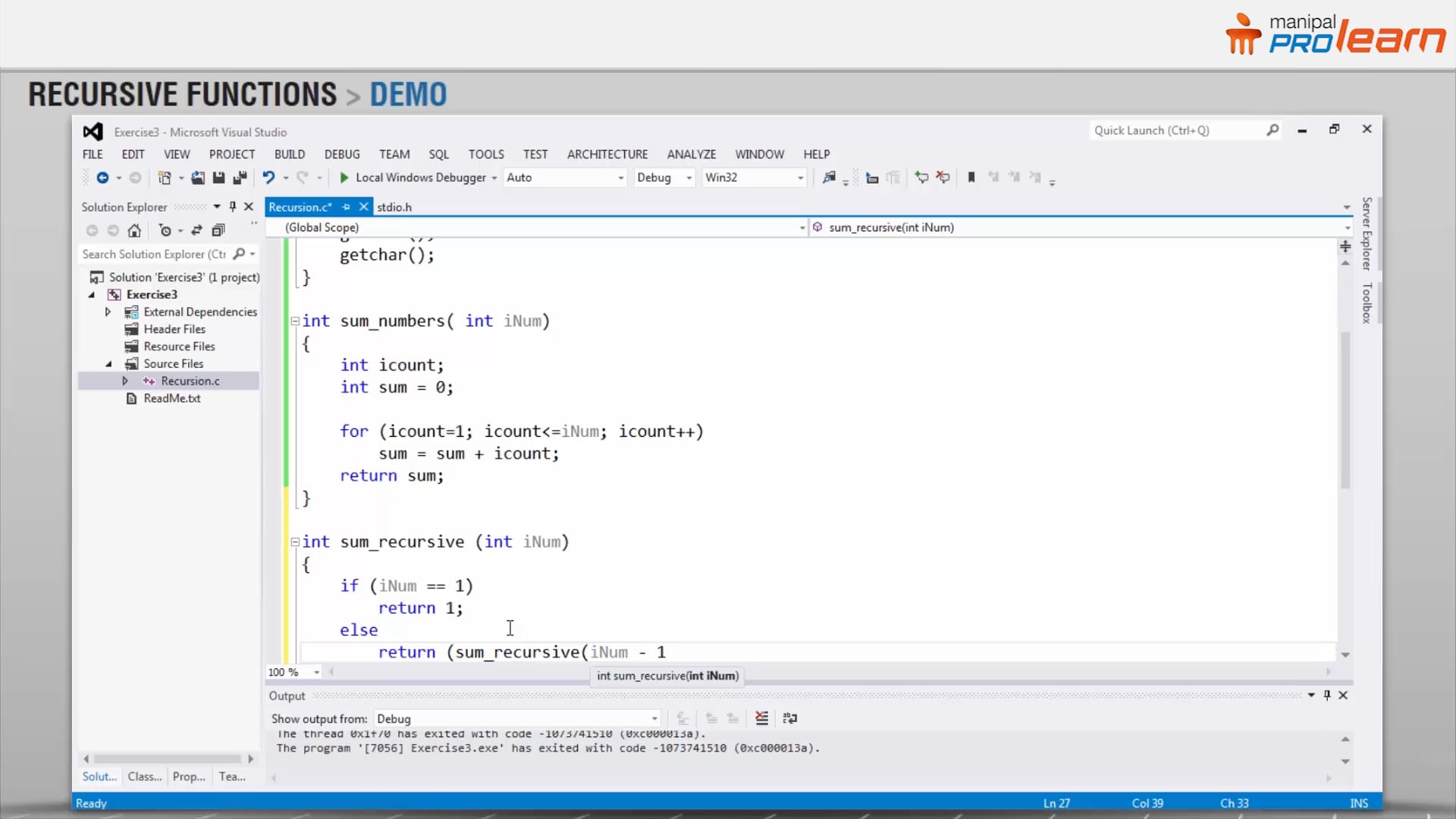The height and width of the screenshot is (819, 1456).
Task: Pin the Solution Explorer panel
Action: pyautogui.click(x=233, y=206)
